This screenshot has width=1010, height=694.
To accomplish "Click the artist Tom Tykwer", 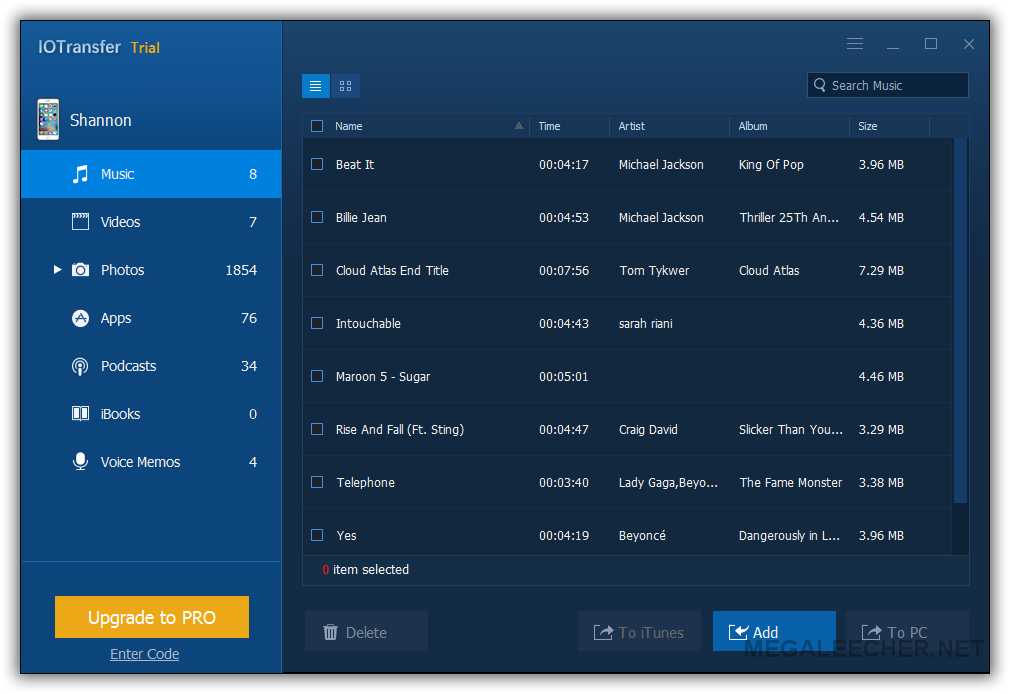I will (x=654, y=271).
